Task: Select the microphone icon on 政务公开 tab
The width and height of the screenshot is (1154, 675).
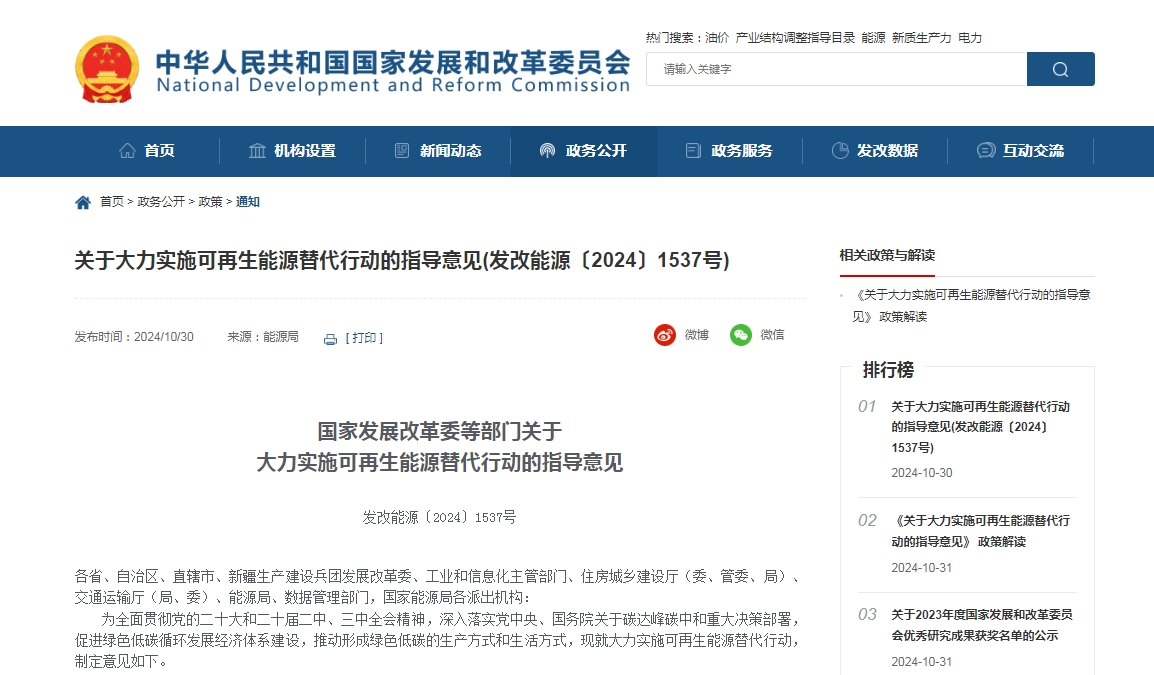Action: point(546,150)
